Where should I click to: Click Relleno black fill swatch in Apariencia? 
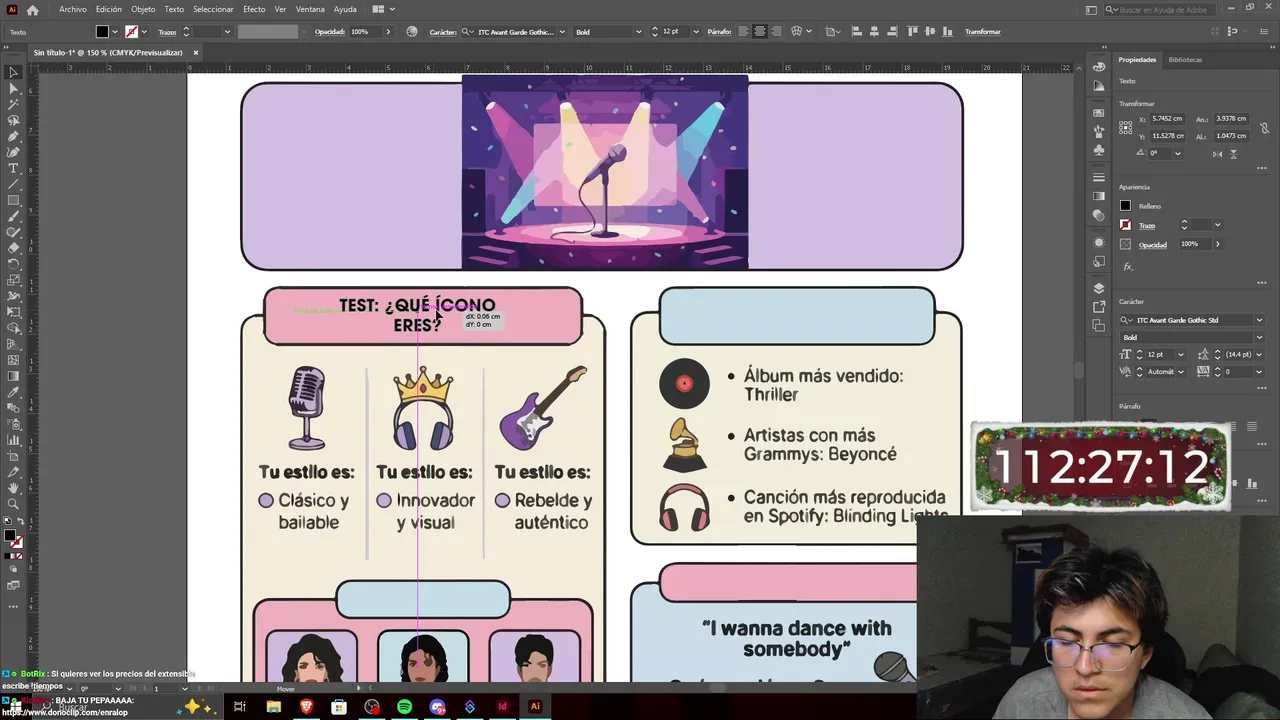coord(1125,205)
